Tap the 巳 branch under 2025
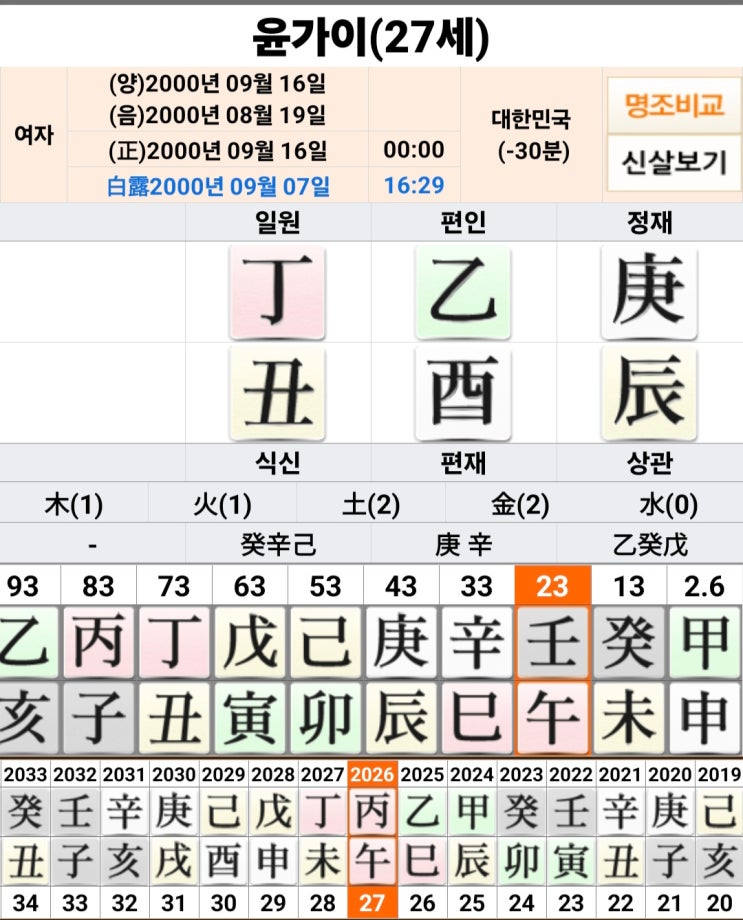 [421, 861]
